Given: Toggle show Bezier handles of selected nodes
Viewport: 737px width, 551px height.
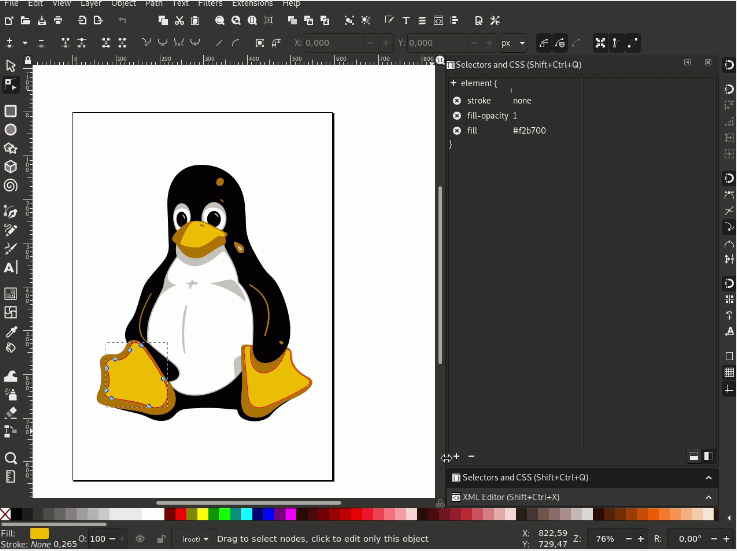Looking at the screenshot, I should click(616, 43).
